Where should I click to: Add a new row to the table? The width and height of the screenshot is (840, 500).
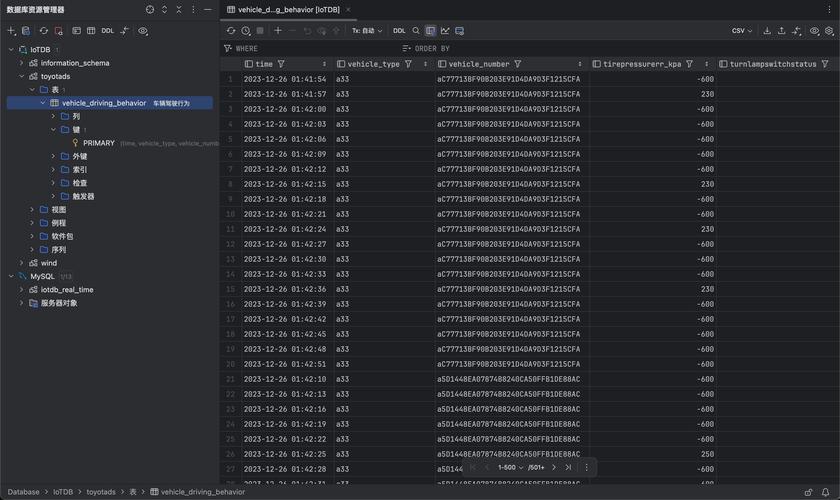[278, 31]
